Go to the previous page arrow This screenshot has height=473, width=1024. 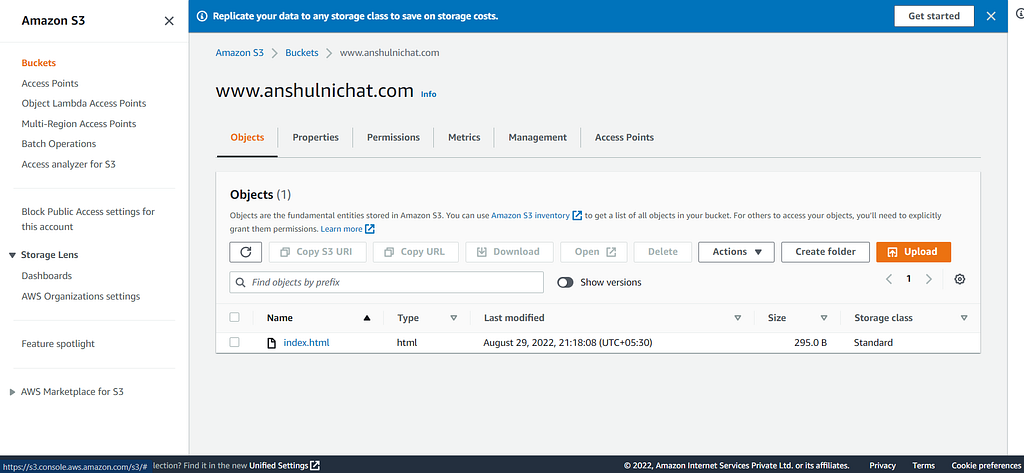[889, 279]
